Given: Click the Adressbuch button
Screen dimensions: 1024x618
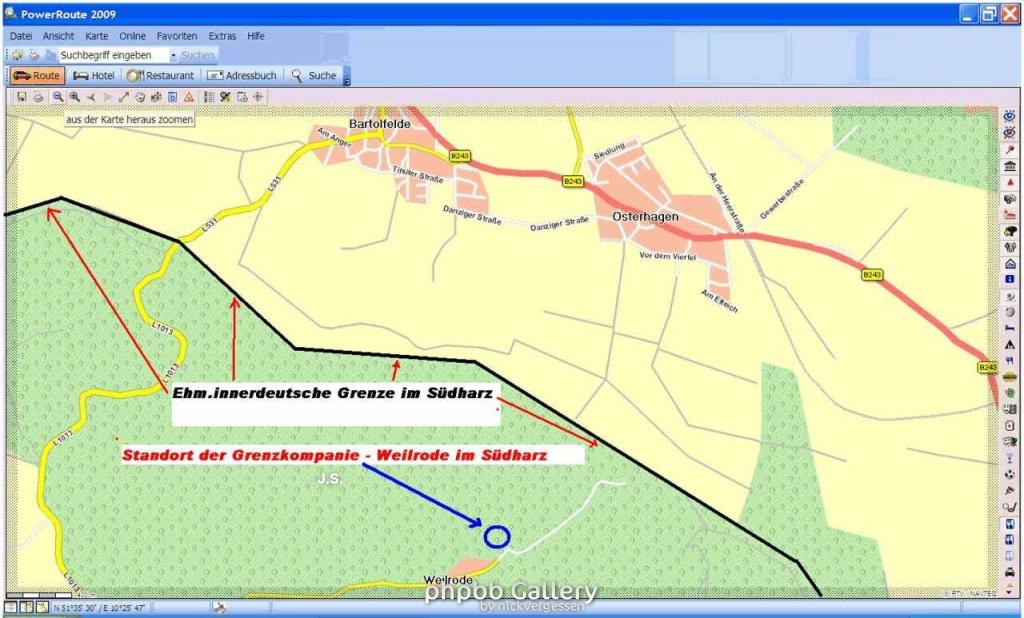Looking at the screenshot, I should tap(243, 75).
